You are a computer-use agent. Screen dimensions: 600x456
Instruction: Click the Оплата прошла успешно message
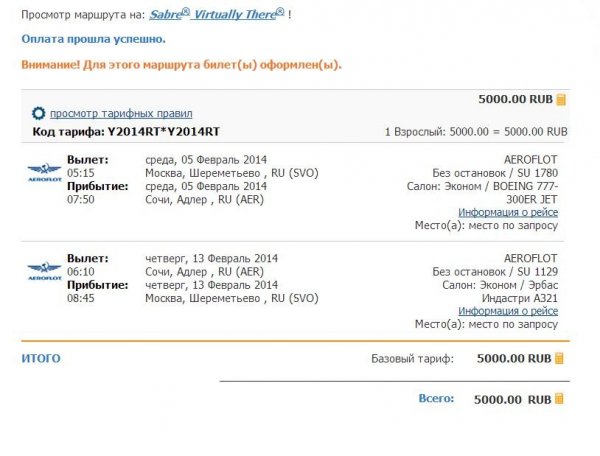[x=94, y=39]
